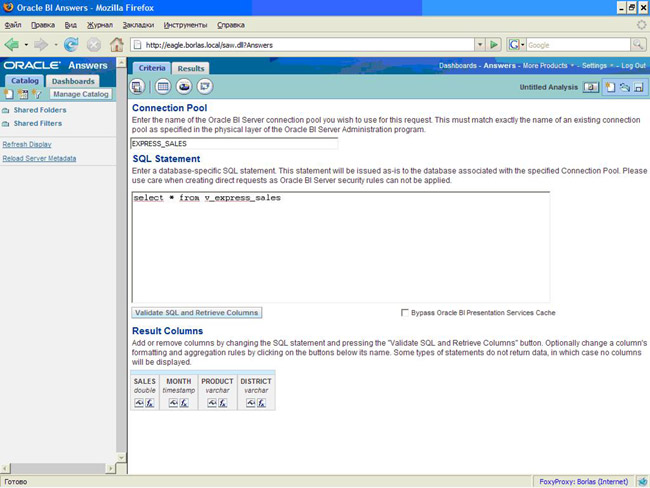
Task: Open the Инструменты menu
Action: click(187, 23)
